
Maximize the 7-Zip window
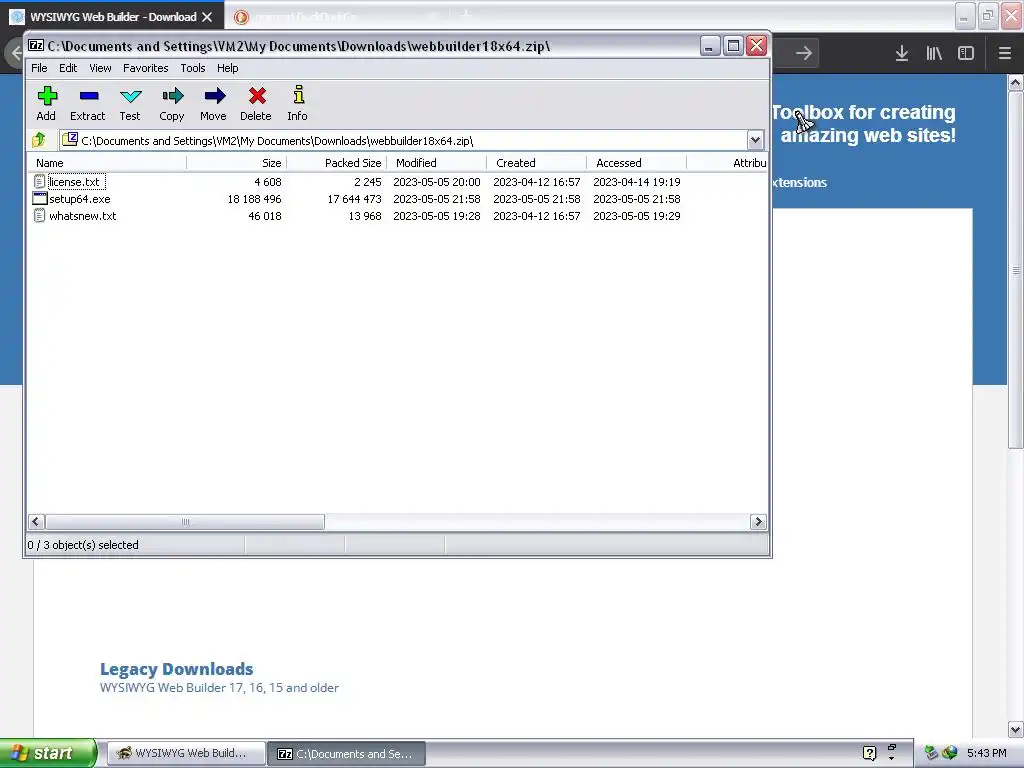733,46
